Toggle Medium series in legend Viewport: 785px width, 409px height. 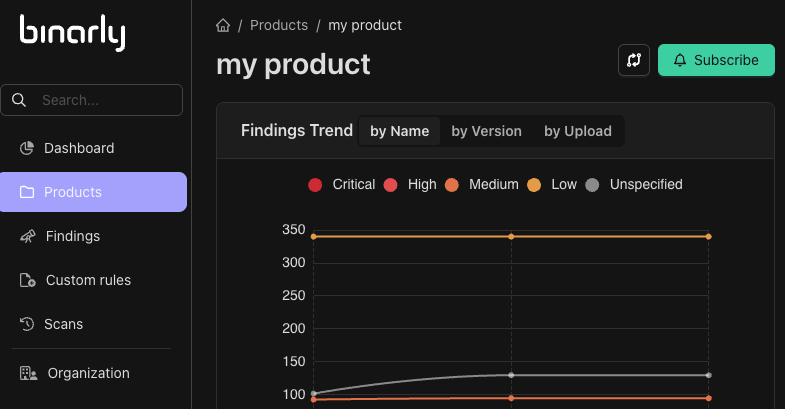[482, 185]
